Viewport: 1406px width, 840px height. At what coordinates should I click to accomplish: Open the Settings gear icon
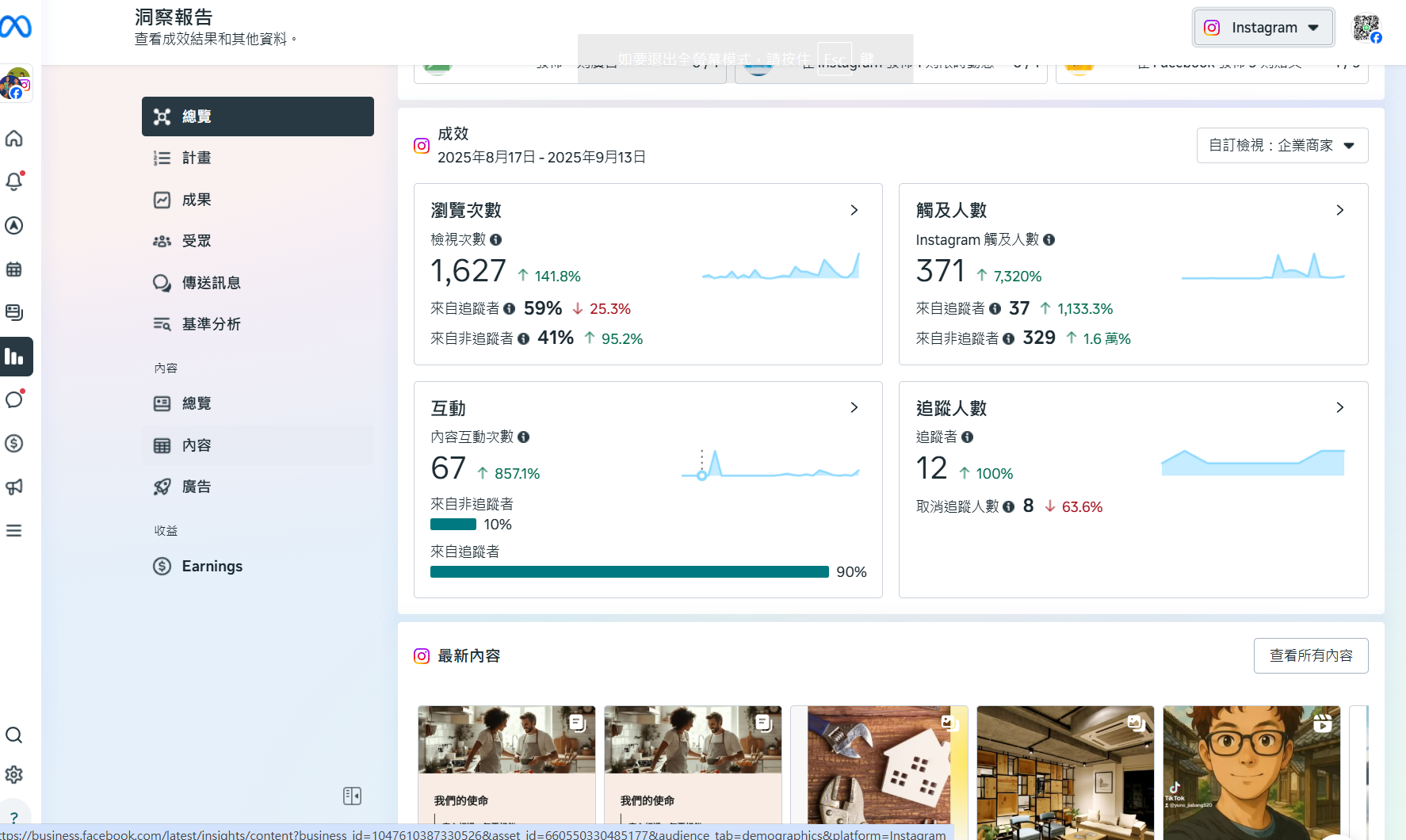coord(14,775)
